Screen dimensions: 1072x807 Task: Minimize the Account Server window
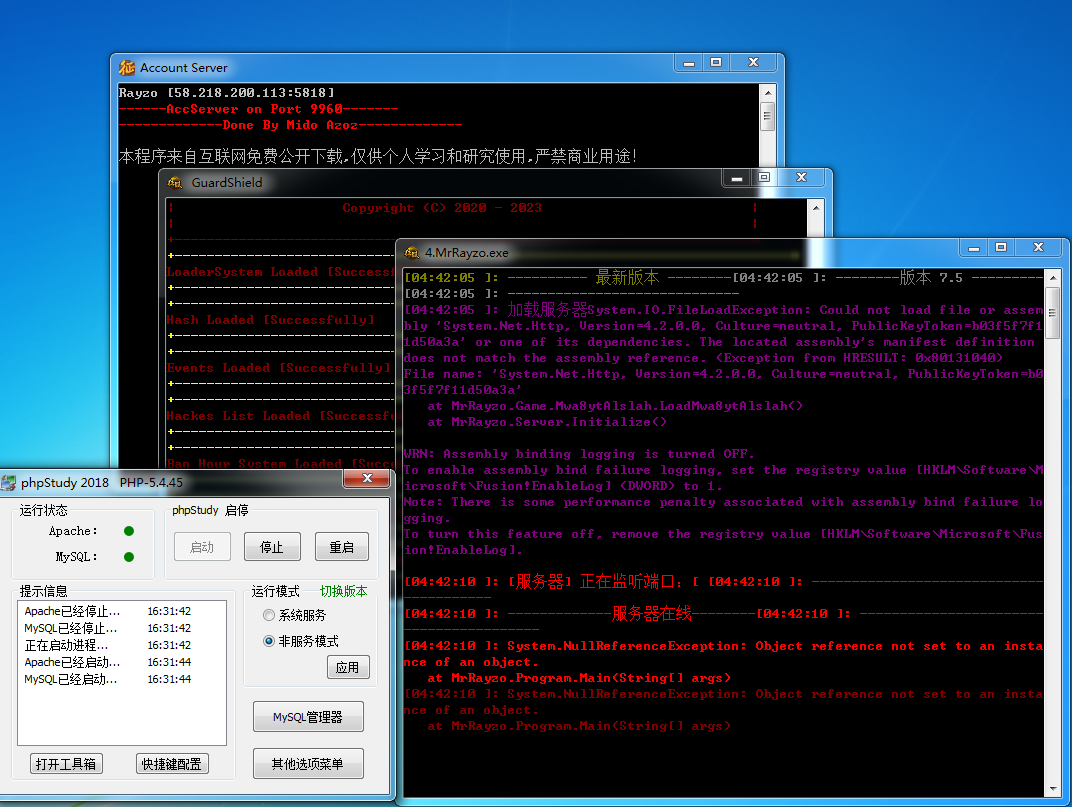689,63
